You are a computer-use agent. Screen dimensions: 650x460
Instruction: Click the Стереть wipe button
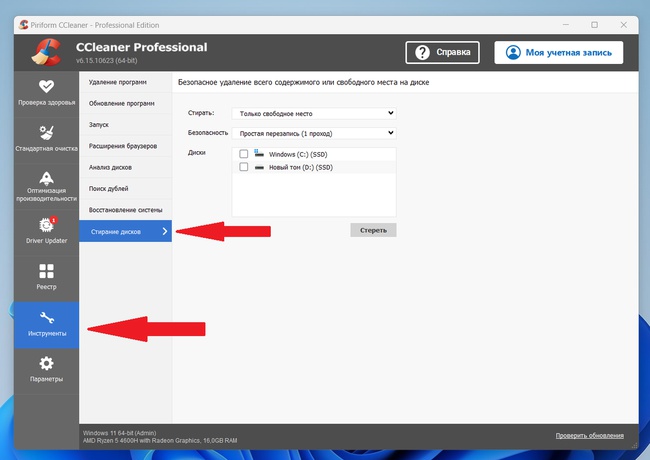click(373, 230)
